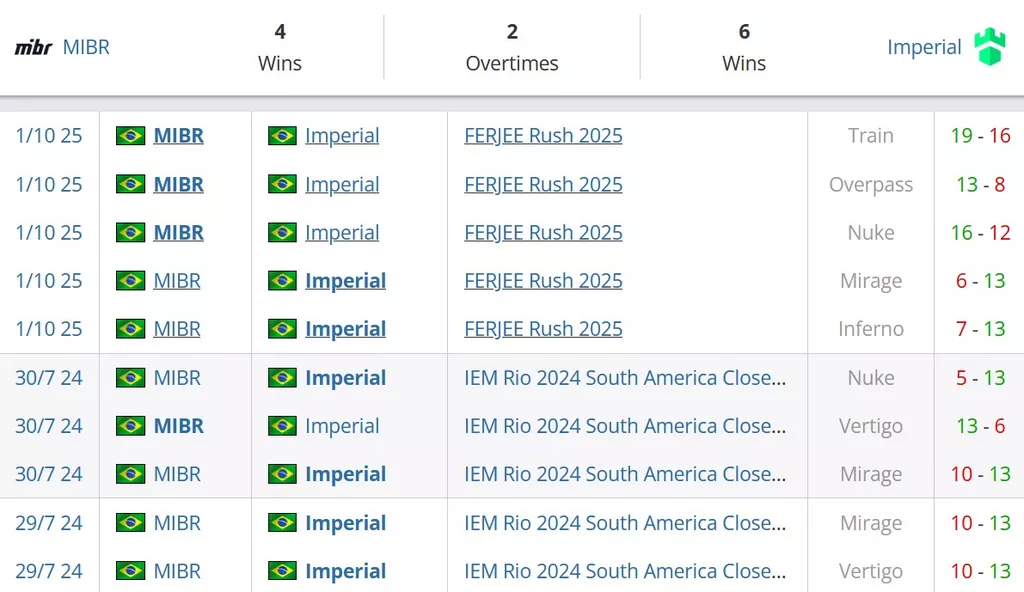Click Brazil flag beside Imperial in Overpass row
Viewport: 1024px width, 592px height.
282,185
